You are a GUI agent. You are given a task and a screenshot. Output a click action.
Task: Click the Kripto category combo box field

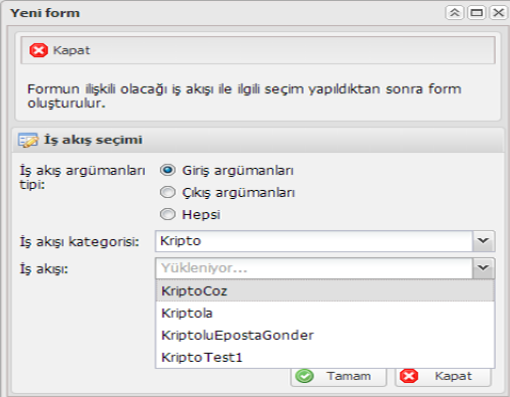pyautogui.click(x=314, y=241)
